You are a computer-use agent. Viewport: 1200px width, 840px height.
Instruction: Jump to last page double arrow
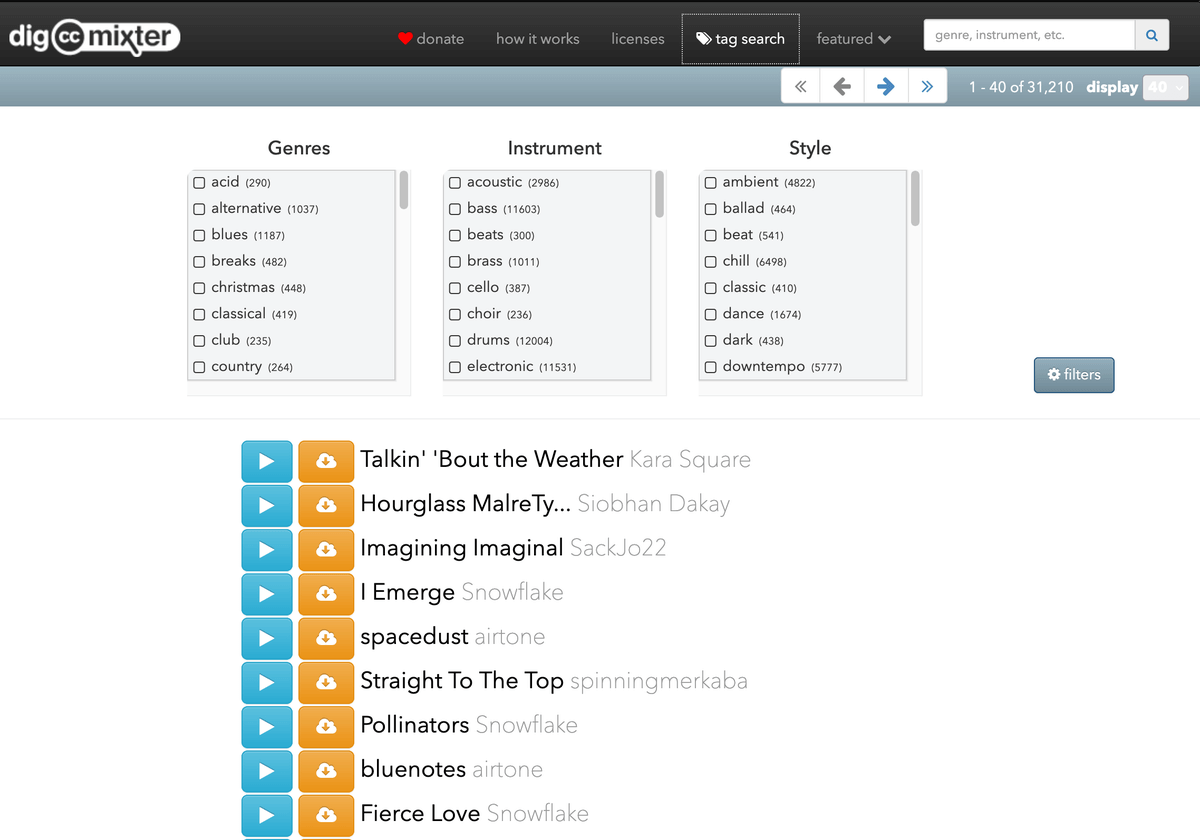tap(927, 87)
